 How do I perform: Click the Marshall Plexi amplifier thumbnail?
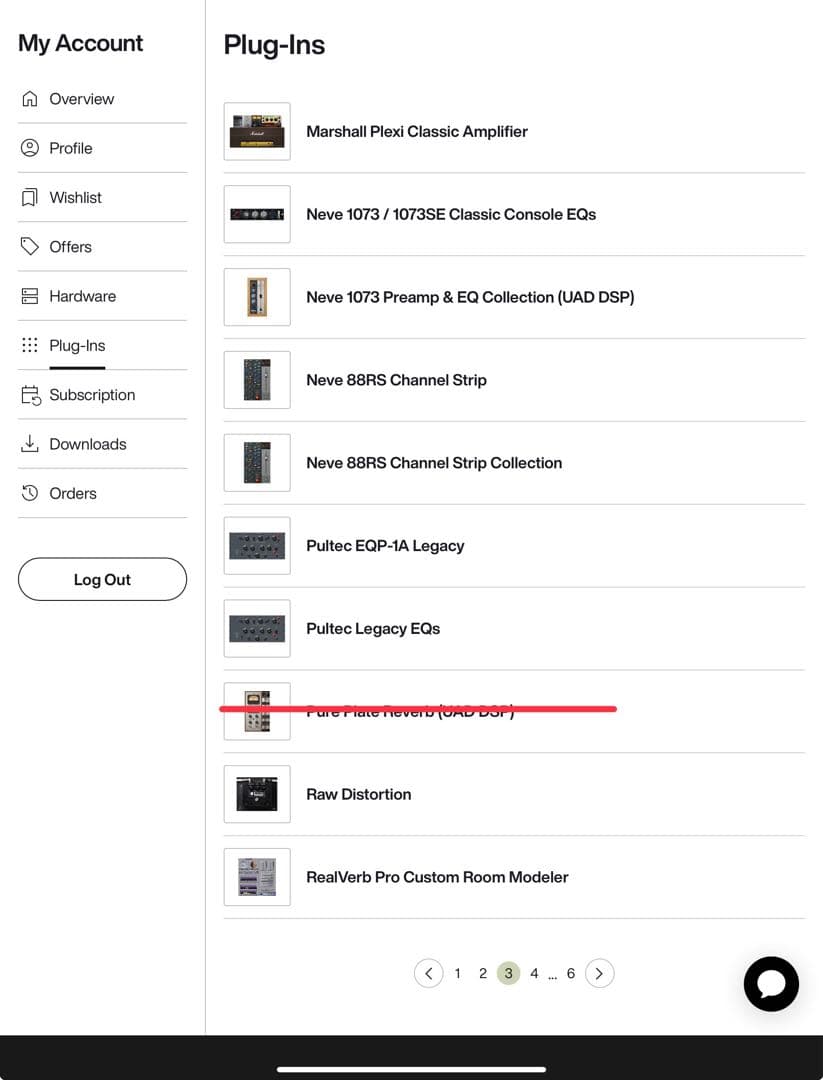(x=257, y=131)
